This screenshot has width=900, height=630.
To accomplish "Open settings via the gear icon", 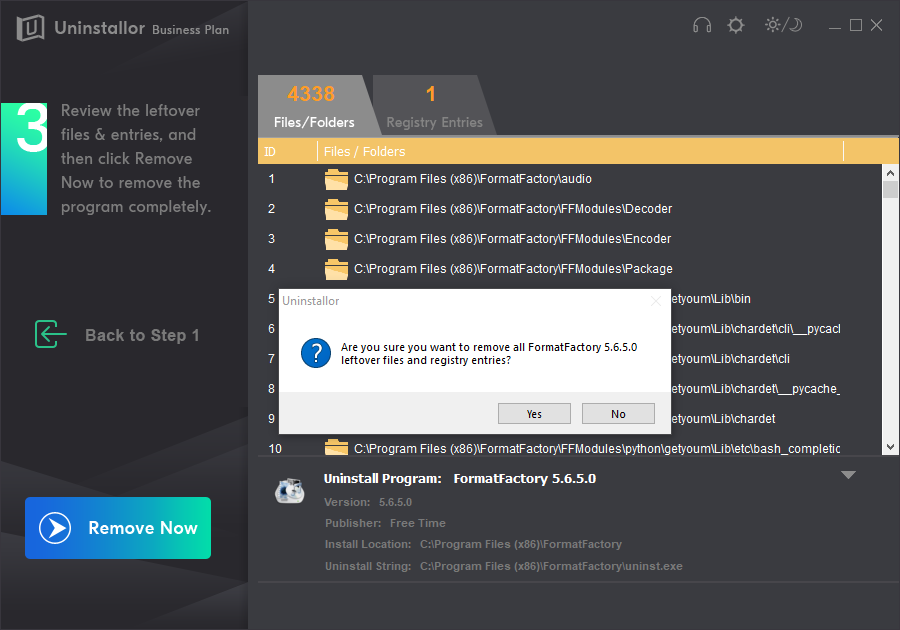I will (736, 25).
